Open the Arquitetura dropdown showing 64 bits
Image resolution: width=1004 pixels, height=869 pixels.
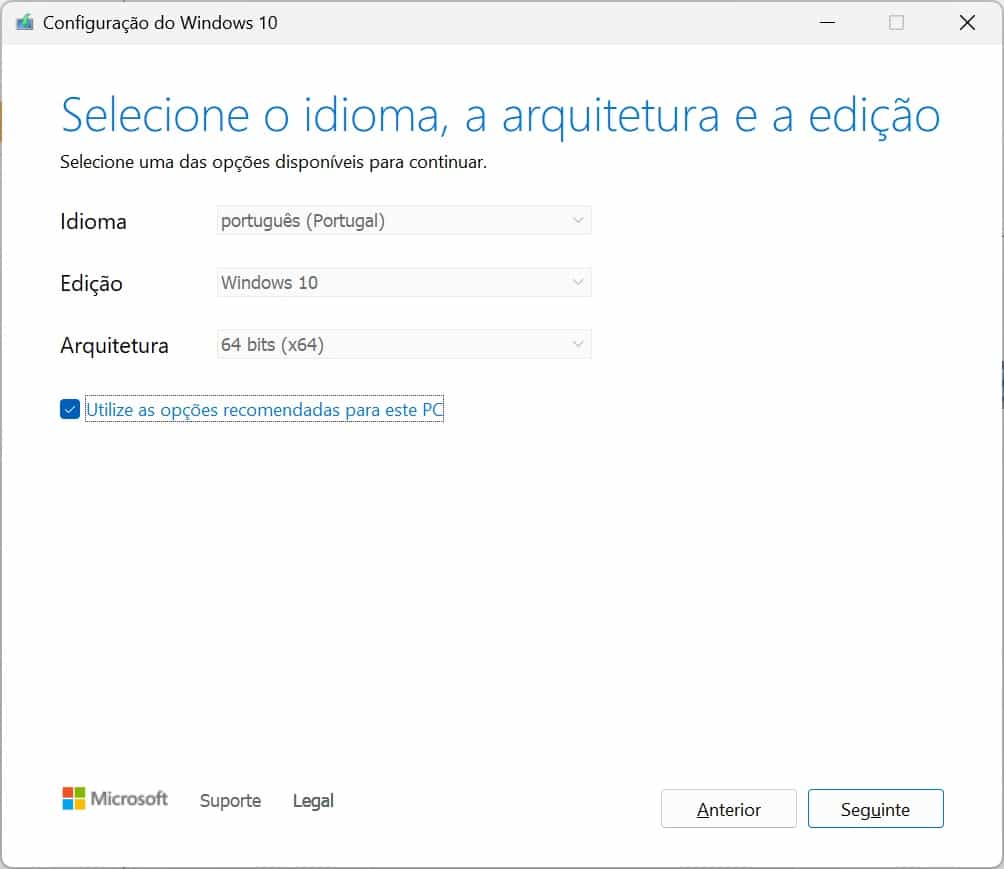coord(403,345)
